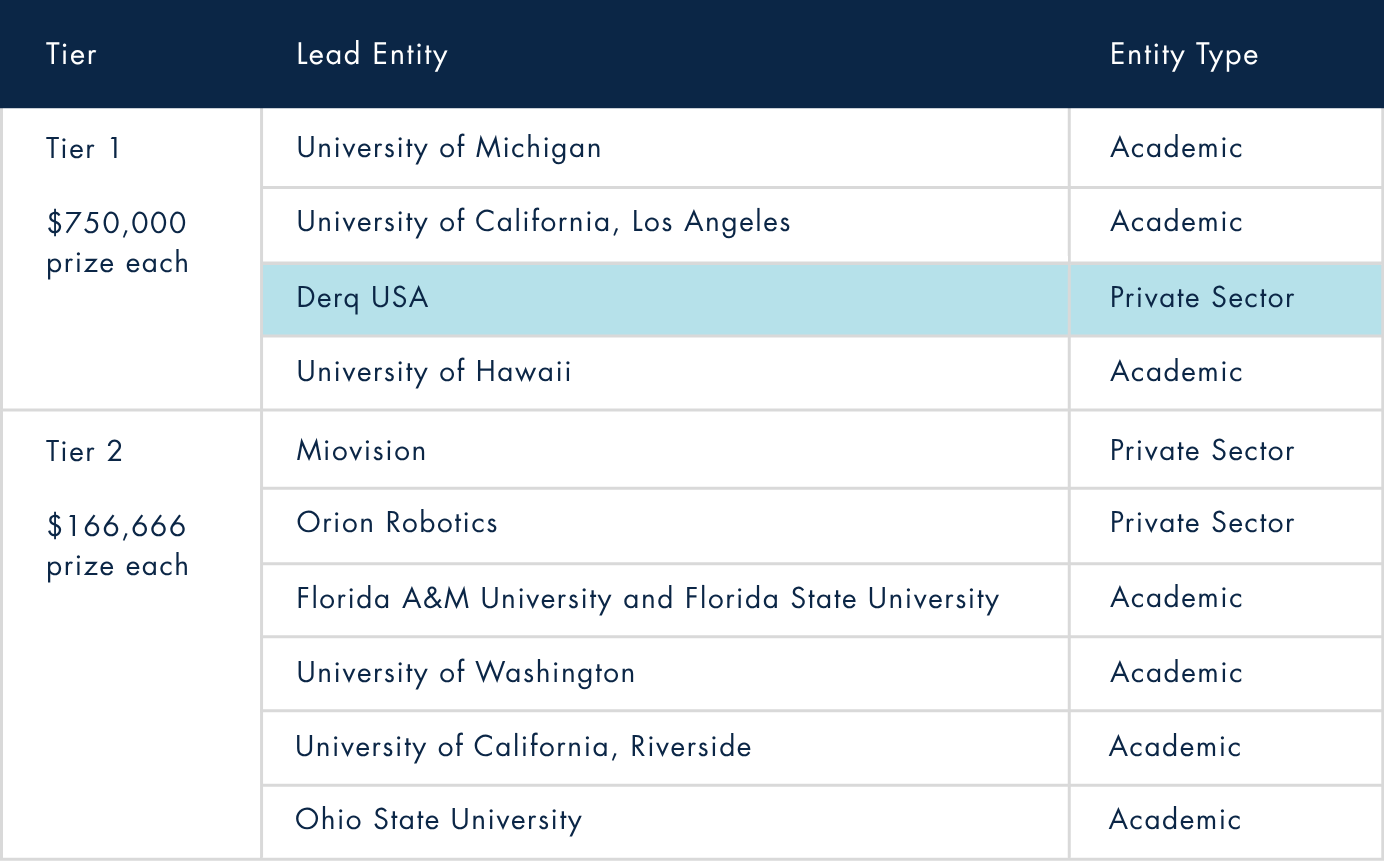The image size is (1384, 861).
Task: Click the Entity Type column header
Action: 1184,55
